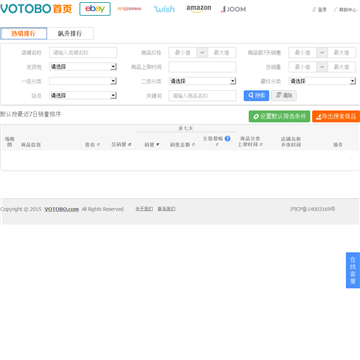Open the 联系我们 footer link
Image resolution: width=360 pixels, height=360 pixels.
166,209
